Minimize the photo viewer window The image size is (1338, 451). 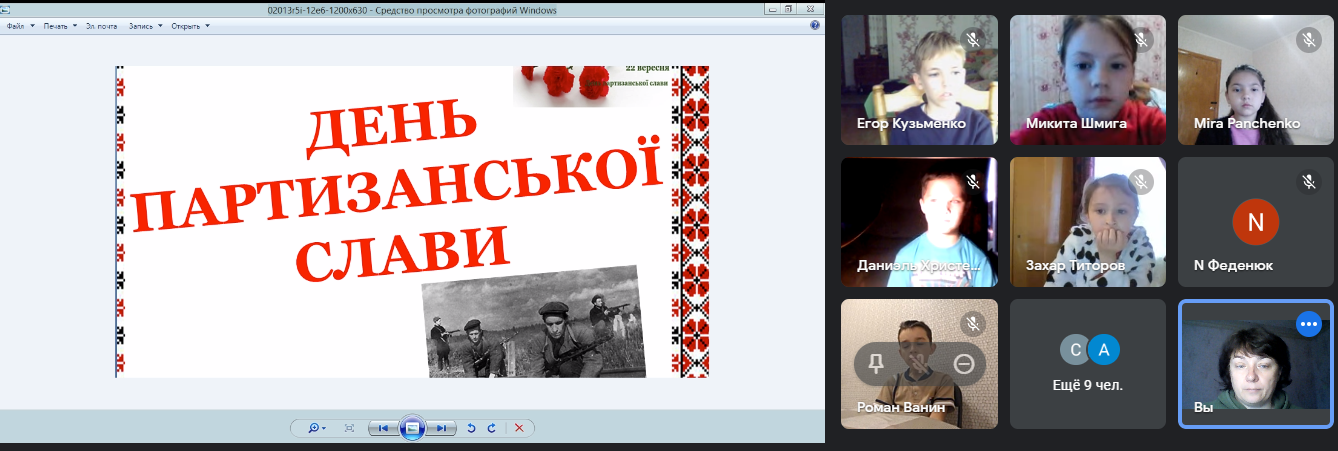pyautogui.click(x=773, y=9)
